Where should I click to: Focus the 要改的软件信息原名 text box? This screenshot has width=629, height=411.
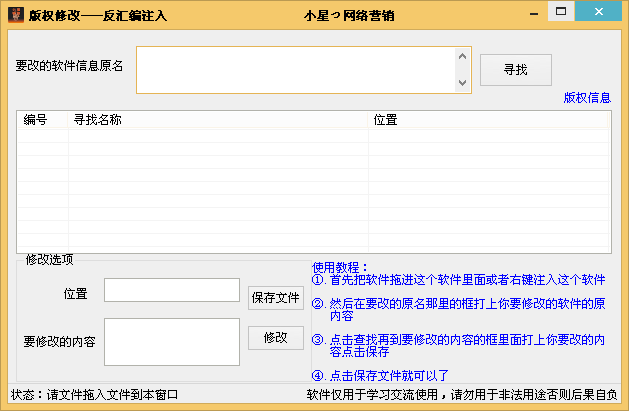pyautogui.click(x=295, y=69)
